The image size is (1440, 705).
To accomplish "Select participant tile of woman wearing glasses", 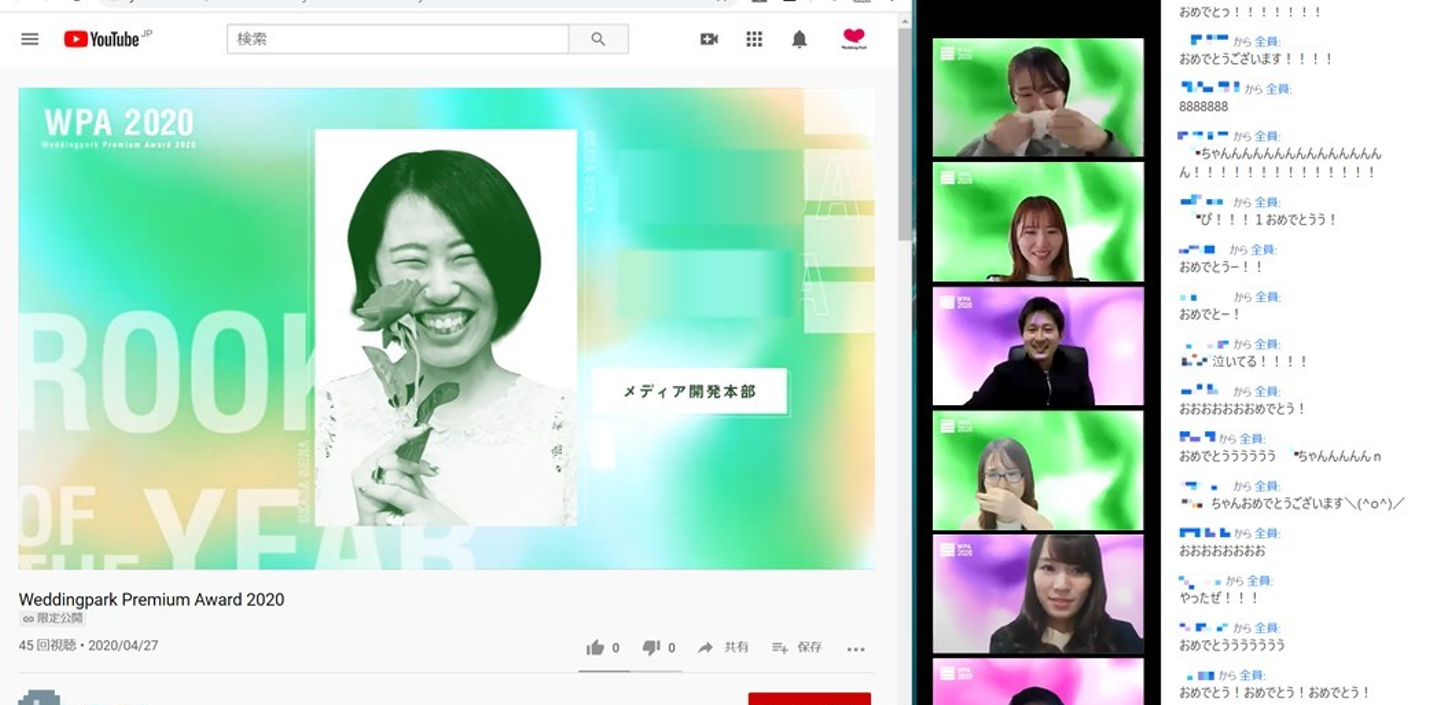I will (x=1038, y=470).
